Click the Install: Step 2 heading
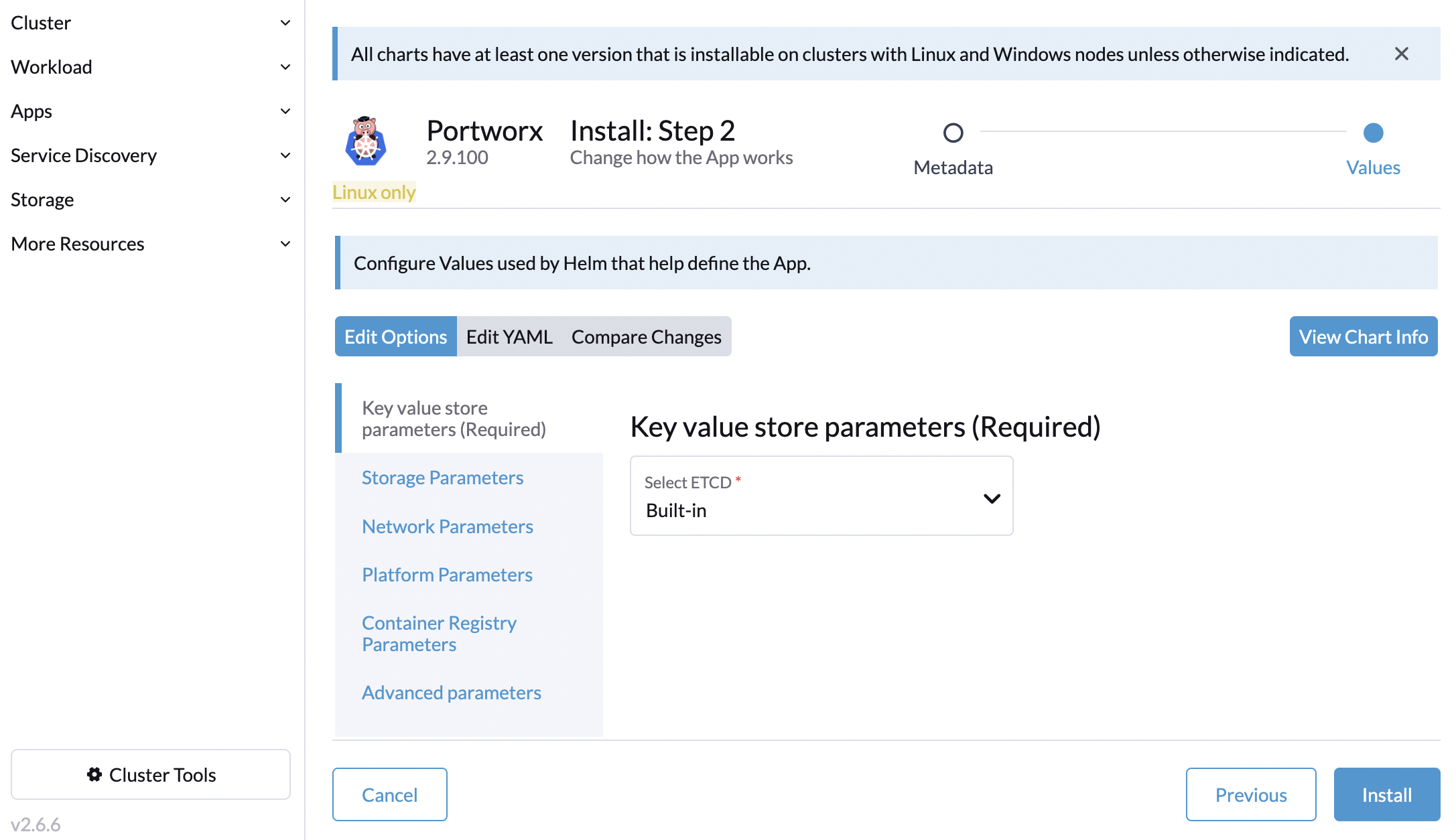Viewport: 1456px width, 840px height. 653,131
